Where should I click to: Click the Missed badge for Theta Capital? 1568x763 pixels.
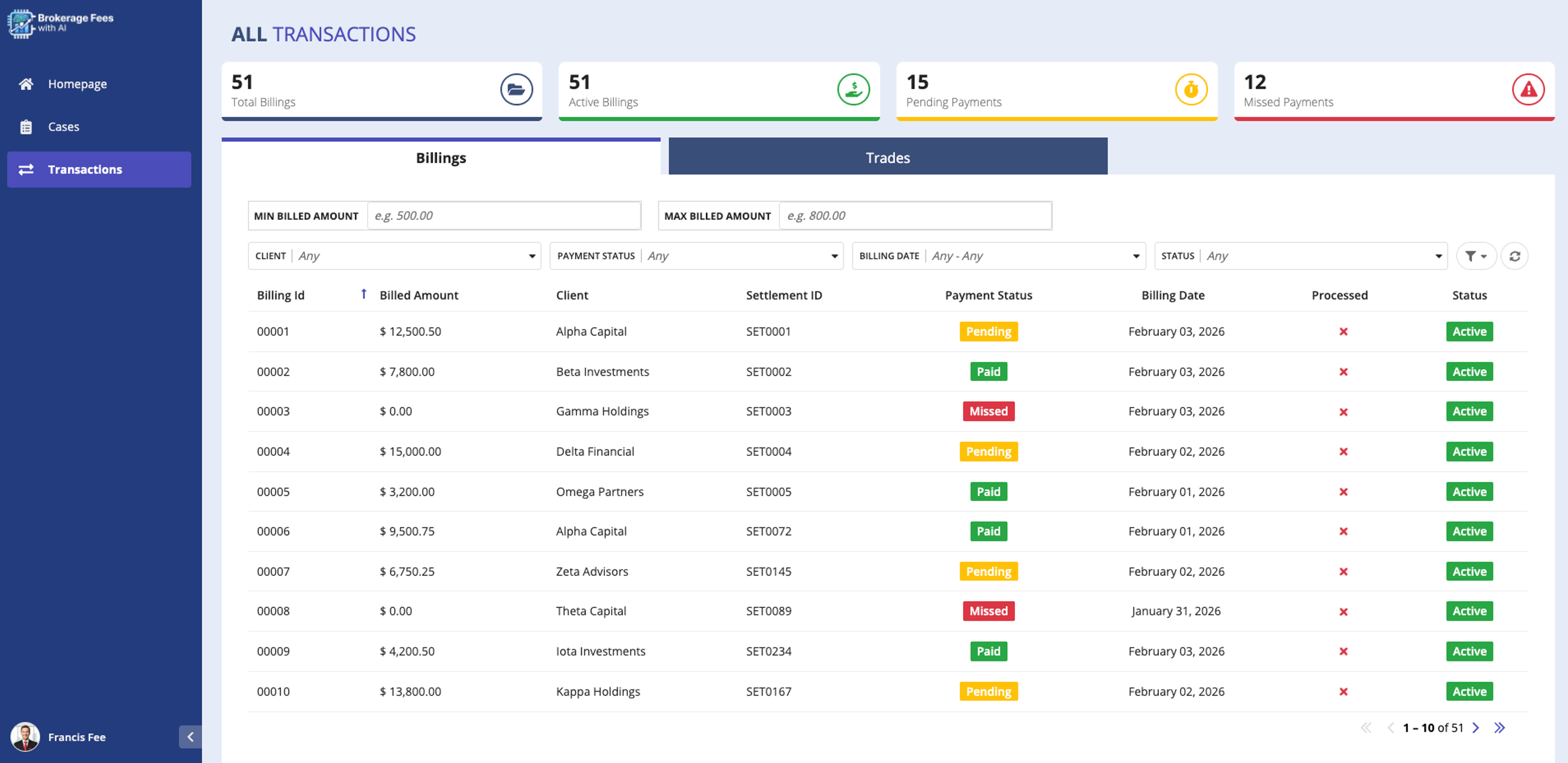tap(989, 611)
